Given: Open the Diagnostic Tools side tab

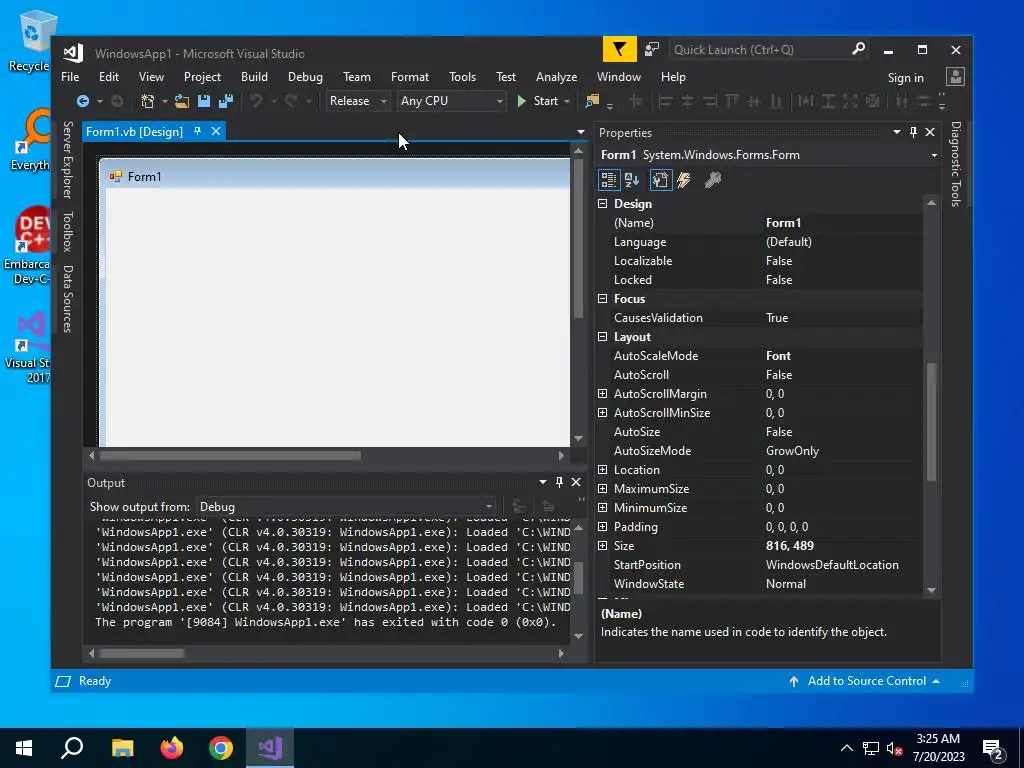Looking at the screenshot, I should pyautogui.click(x=955, y=164).
